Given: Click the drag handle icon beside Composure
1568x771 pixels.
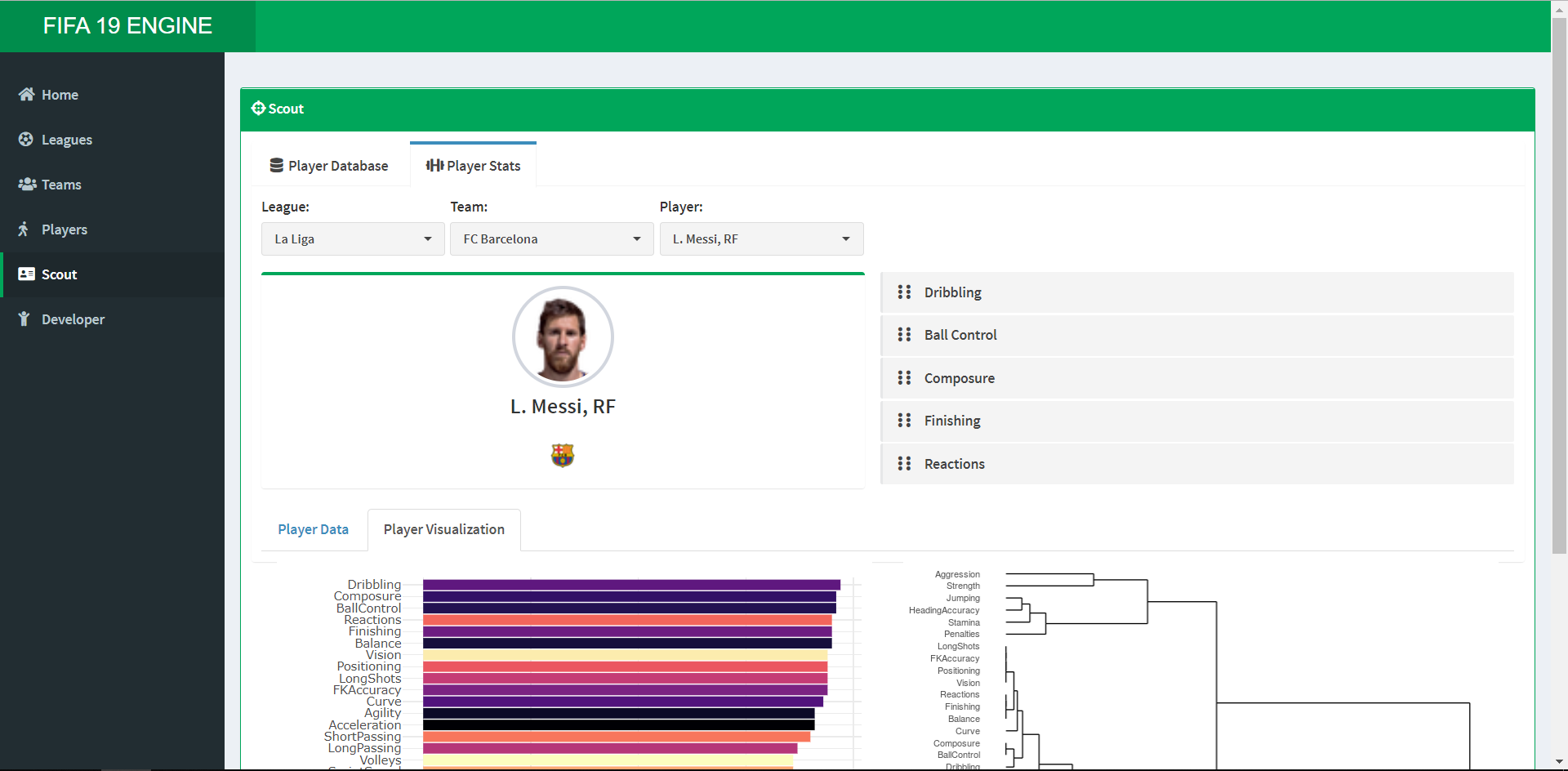Looking at the screenshot, I should click(x=904, y=378).
